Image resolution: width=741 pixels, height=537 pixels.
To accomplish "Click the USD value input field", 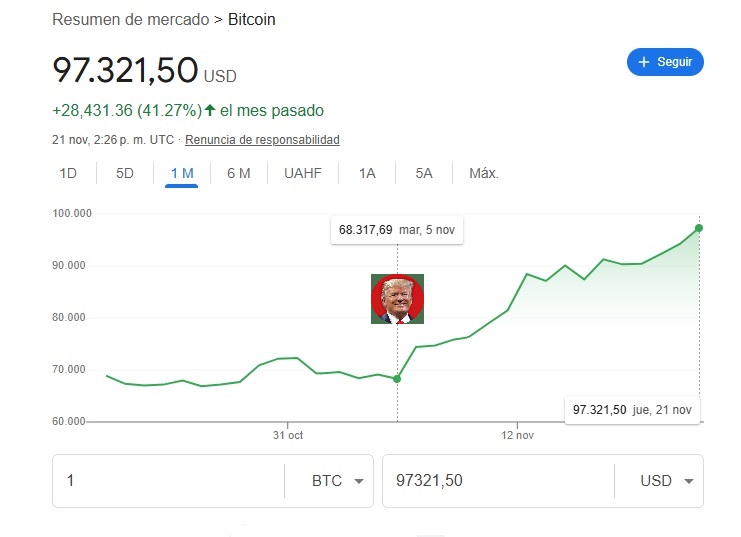I will 495,481.
